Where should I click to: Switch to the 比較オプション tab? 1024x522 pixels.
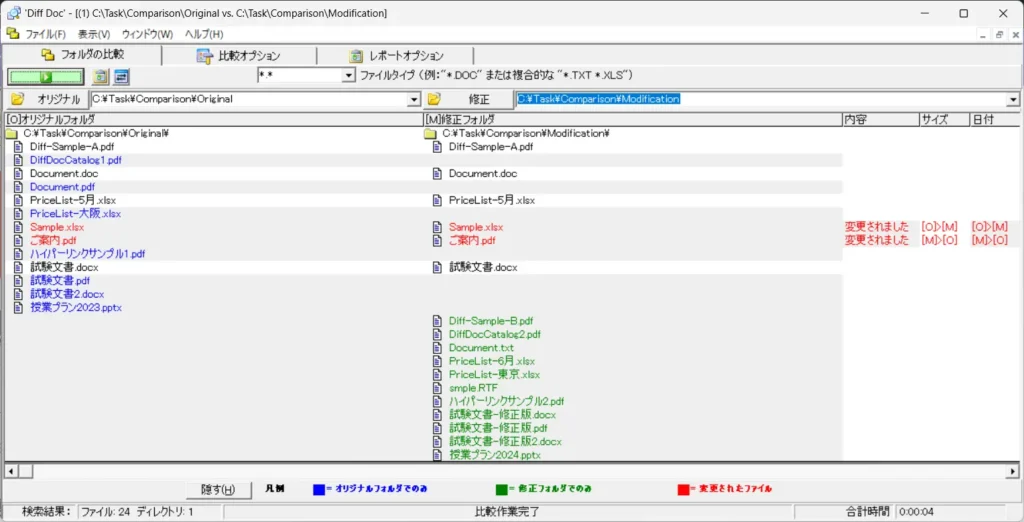click(239, 56)
